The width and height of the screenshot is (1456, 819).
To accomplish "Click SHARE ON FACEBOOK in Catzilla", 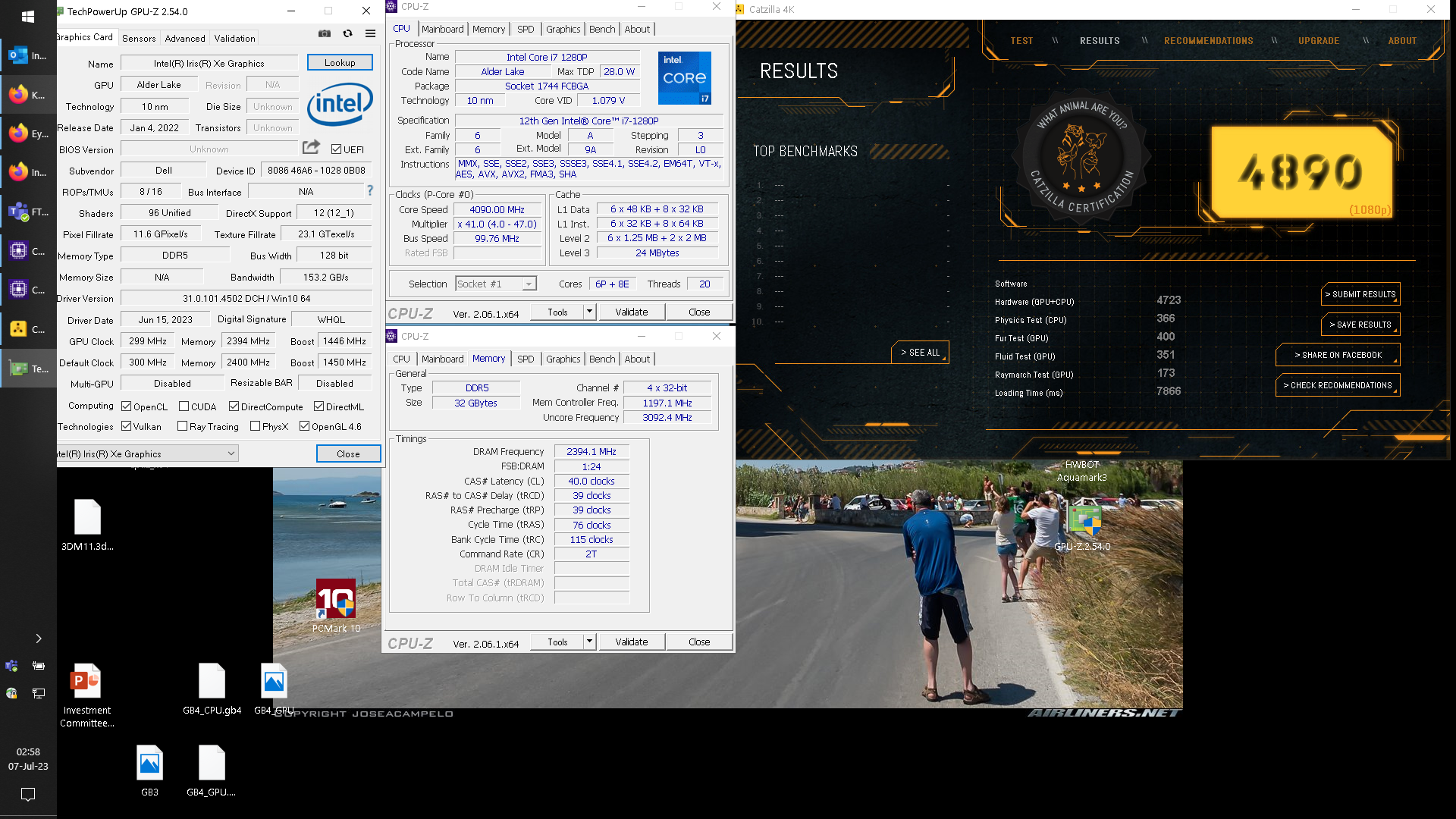I will 1338,355.
